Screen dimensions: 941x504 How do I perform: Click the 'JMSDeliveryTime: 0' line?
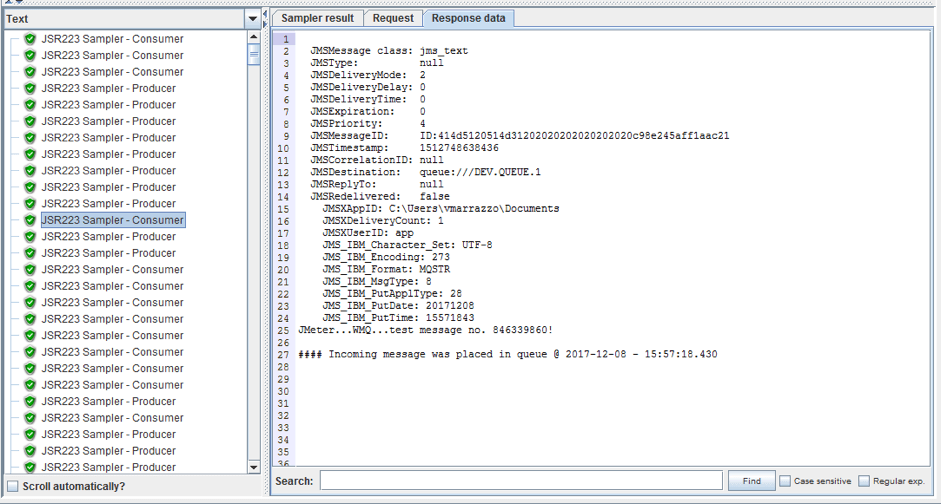[368, 100]
